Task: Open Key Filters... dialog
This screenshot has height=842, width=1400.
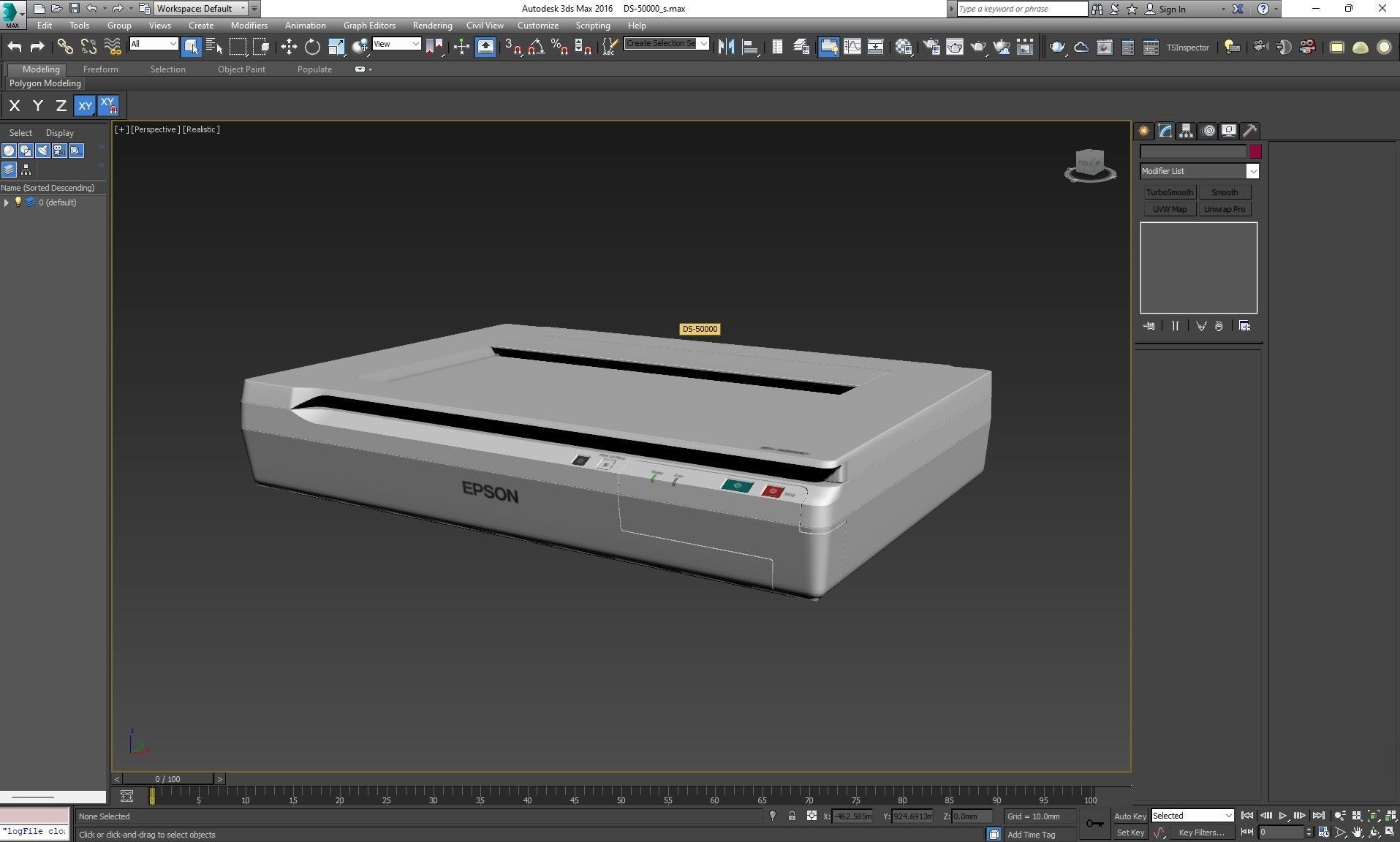Action: [x=1200, y=832]
